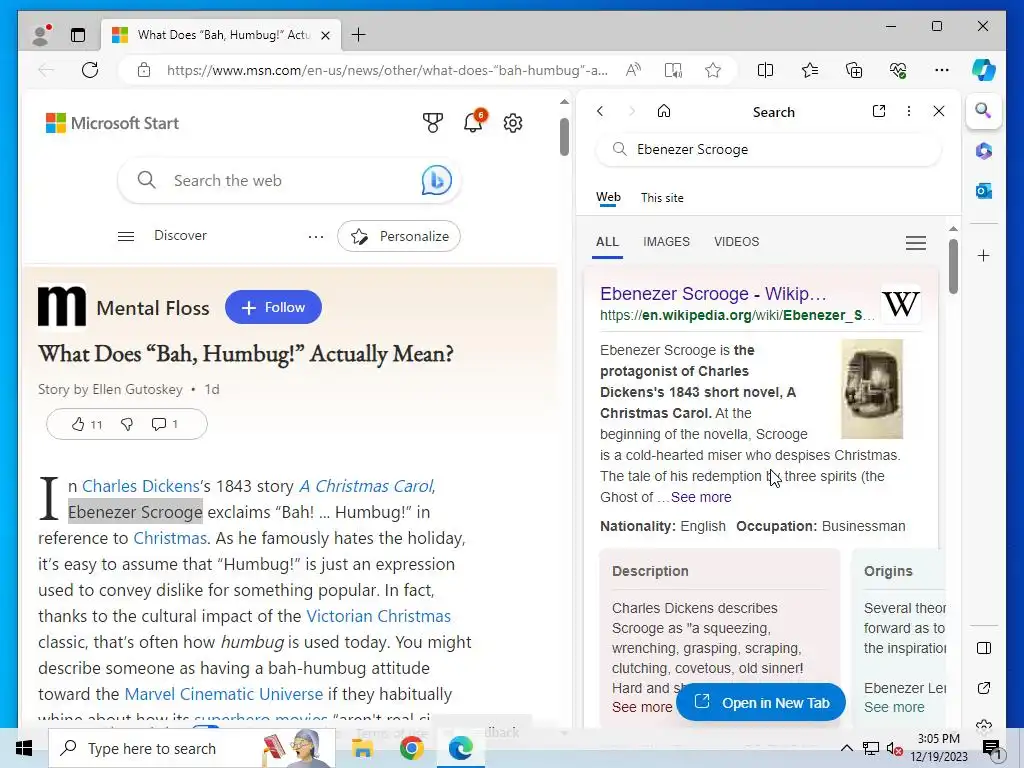
Task: Open MSN notifications bell
Action: pyautogui.click(x=473, y=121)
